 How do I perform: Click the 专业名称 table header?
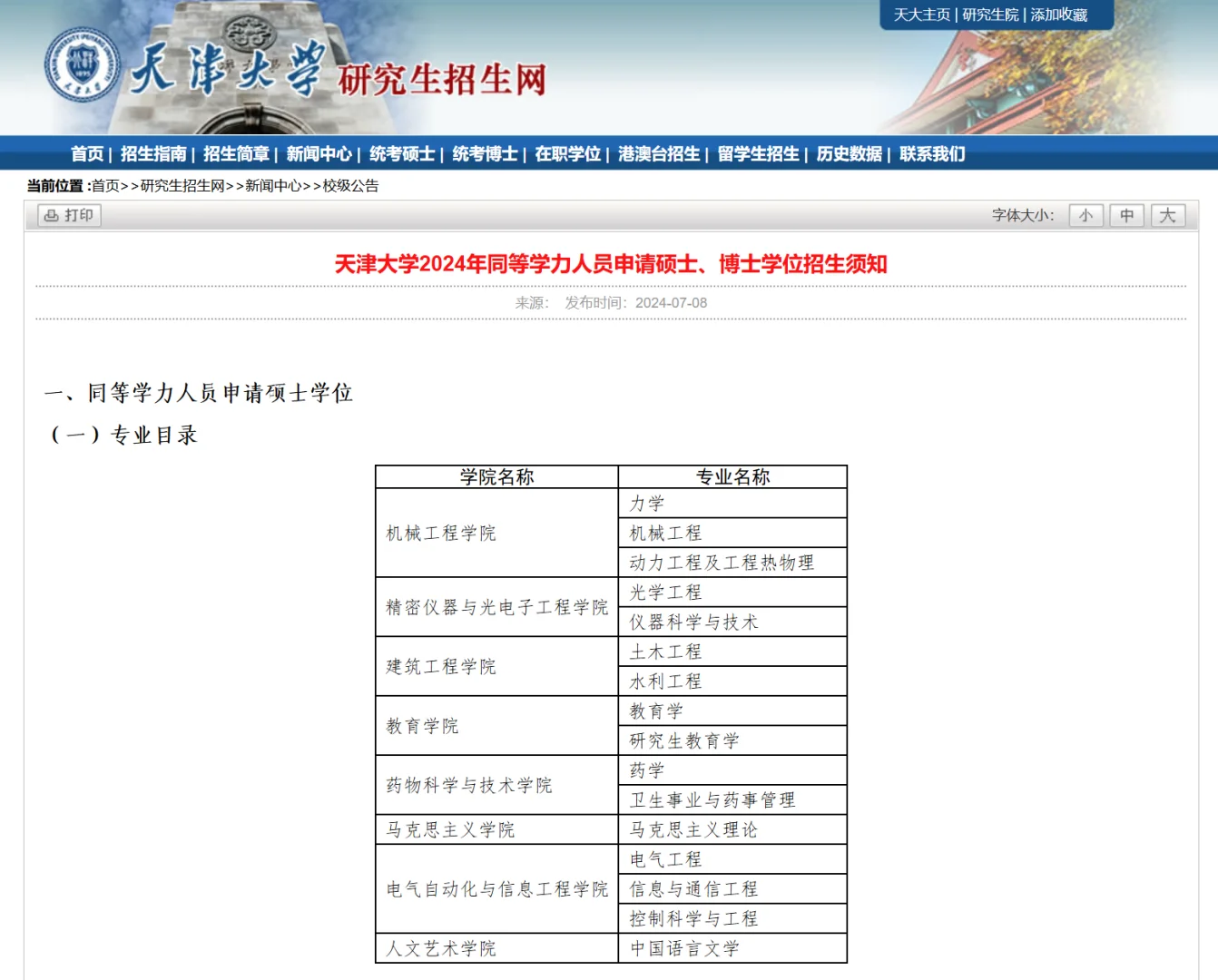(x=732, y=477)
